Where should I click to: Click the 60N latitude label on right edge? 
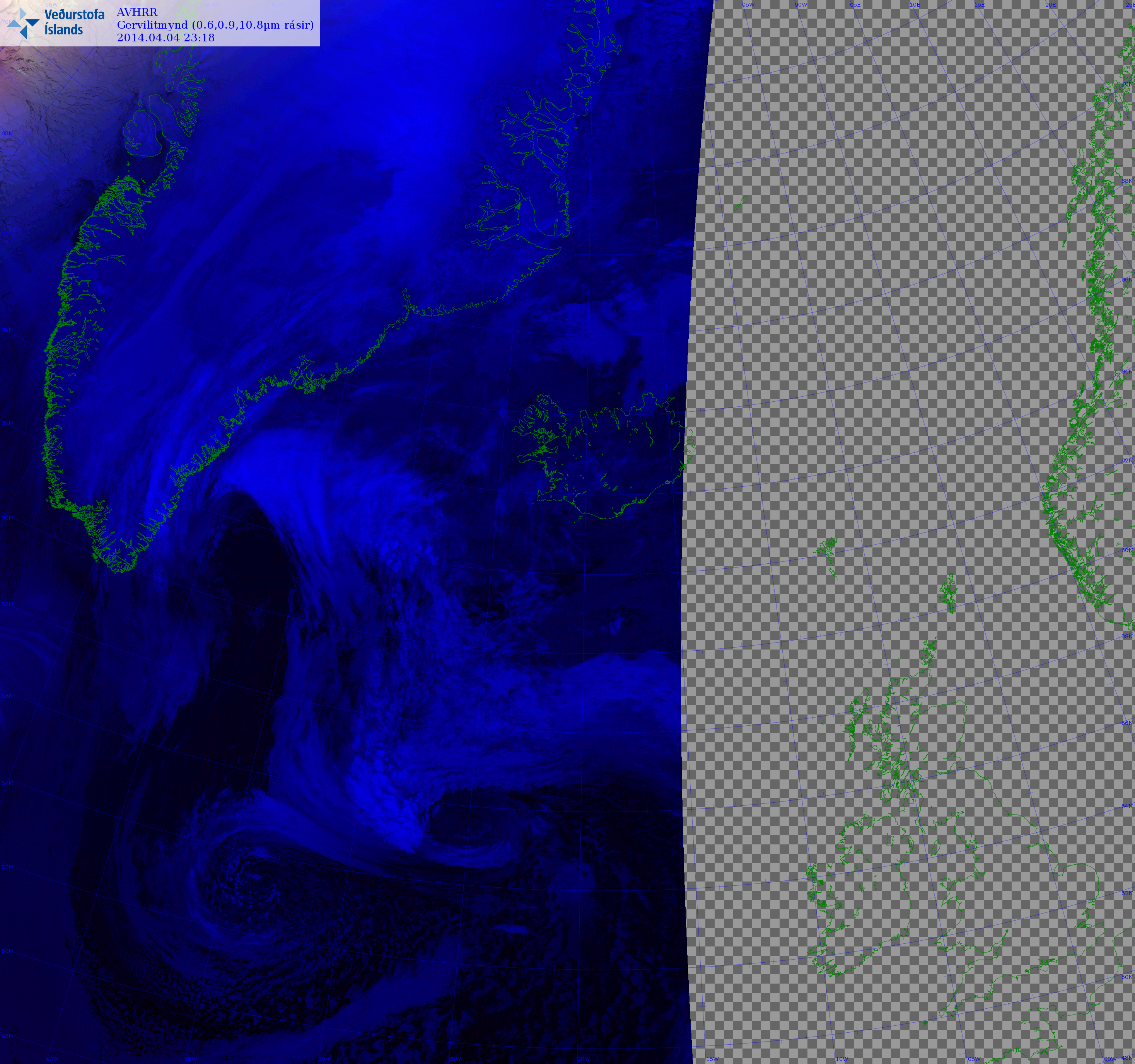pyautogui.click(x=1127, y=550)
